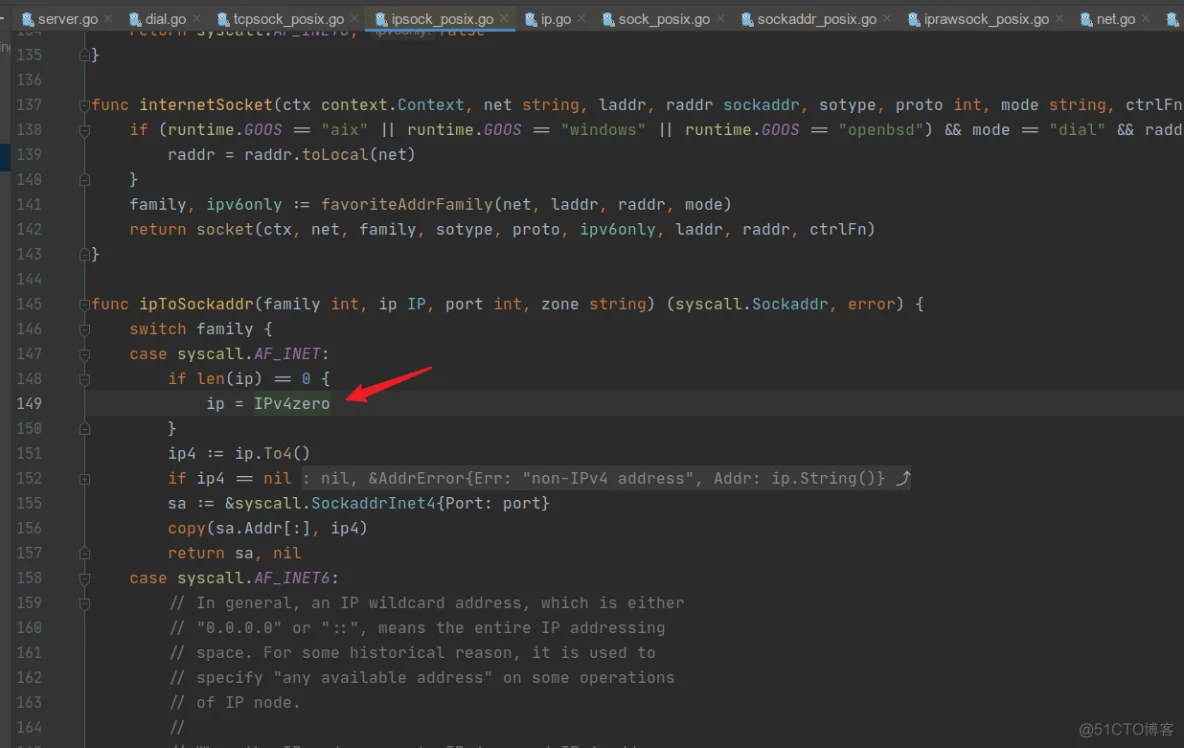Switch to the tcpsock_posix.go tab

[x=288, y=19]
